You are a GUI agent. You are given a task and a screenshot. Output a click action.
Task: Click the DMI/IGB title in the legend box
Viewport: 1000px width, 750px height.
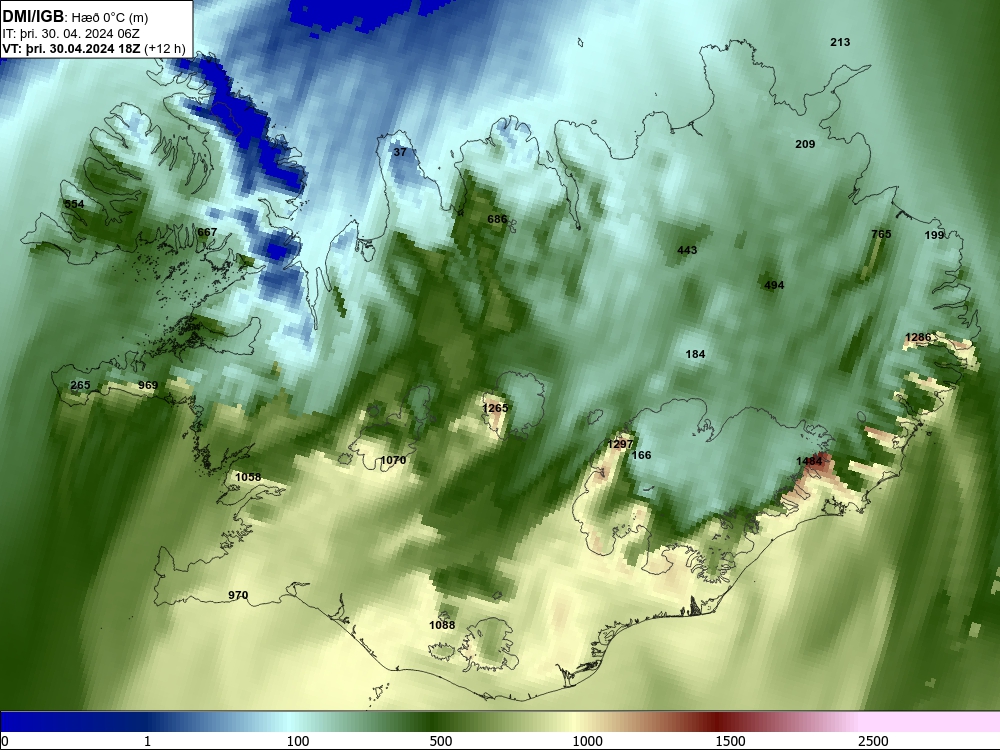tap(33, 17)
